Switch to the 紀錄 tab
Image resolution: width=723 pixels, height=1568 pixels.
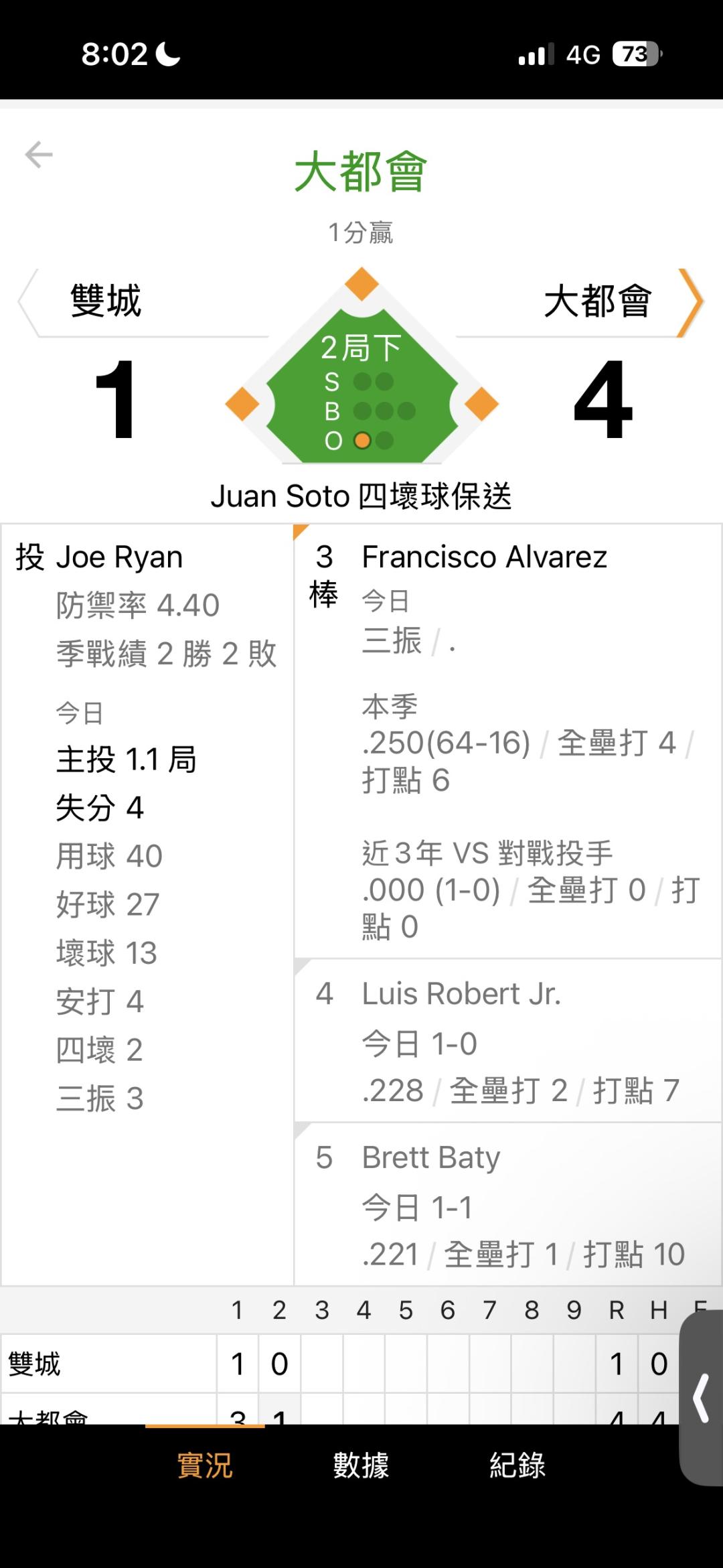pyautogui.click(x=517, y=1465)
